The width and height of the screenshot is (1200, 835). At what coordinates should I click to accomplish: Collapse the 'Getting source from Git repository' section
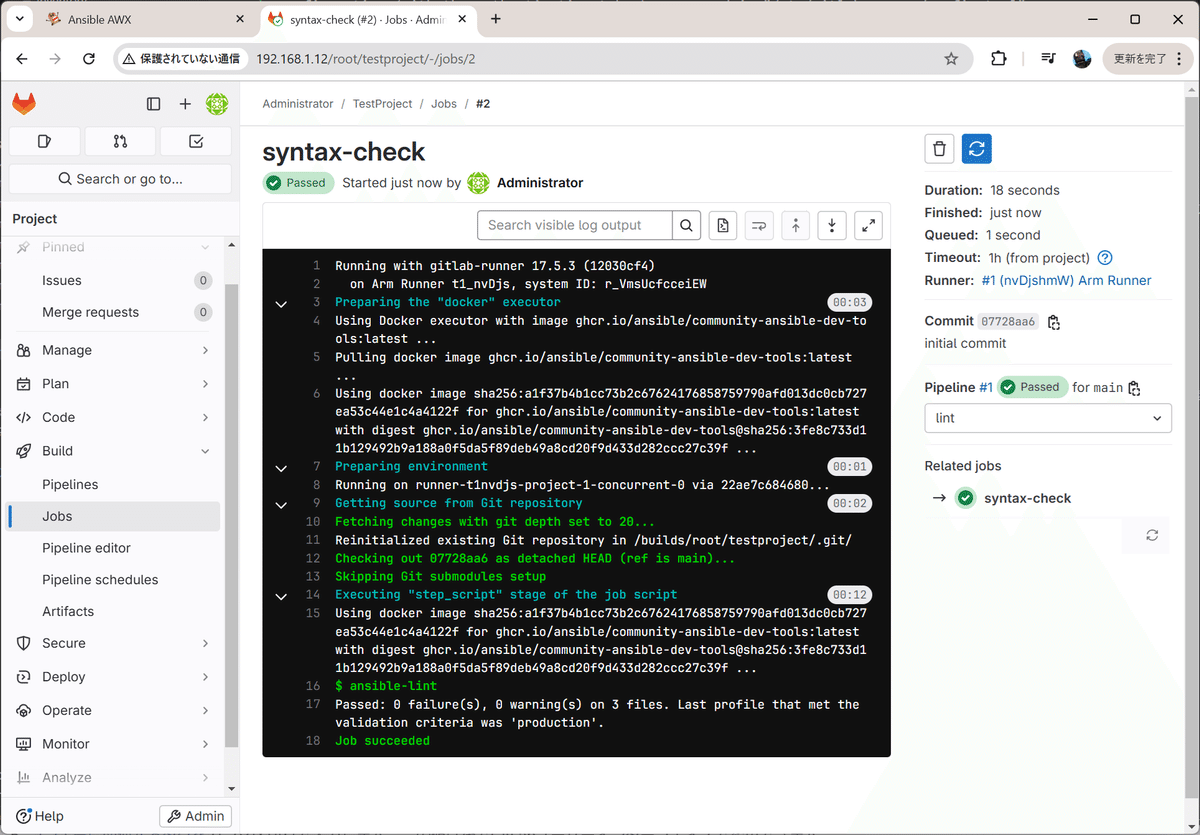point(281,504)
